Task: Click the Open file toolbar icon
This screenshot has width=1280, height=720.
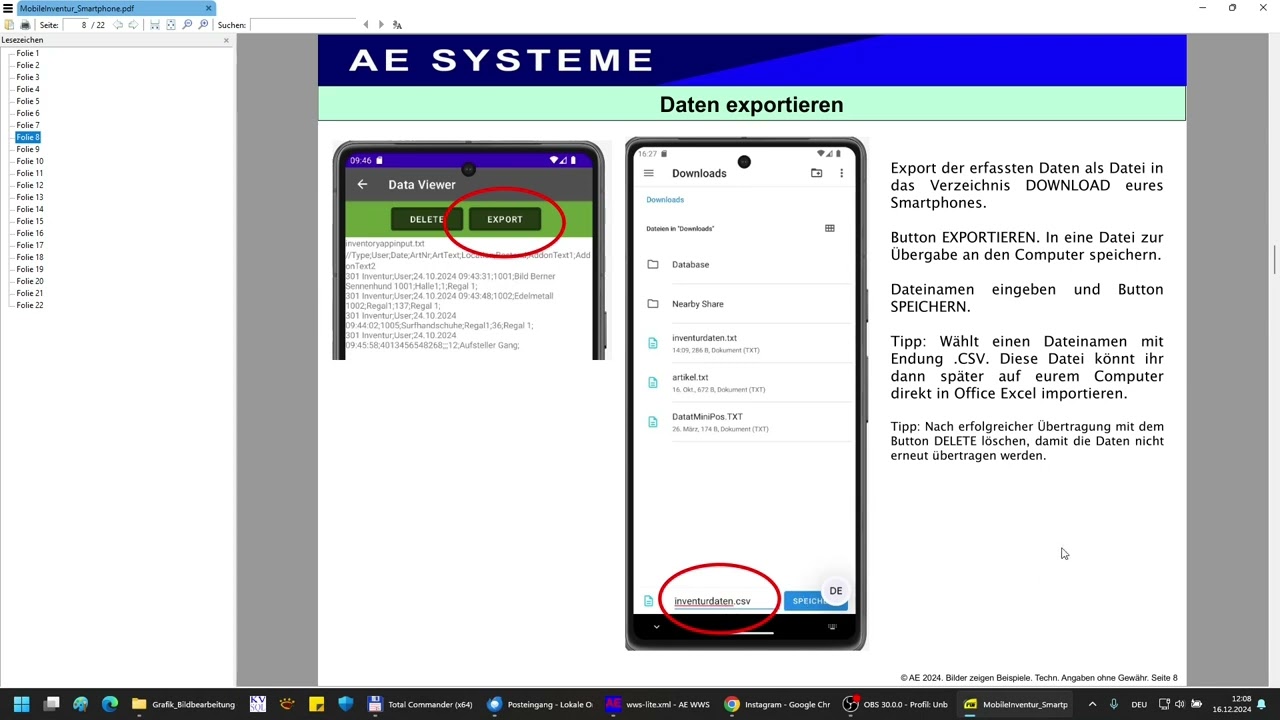Action: click(9, 25)
